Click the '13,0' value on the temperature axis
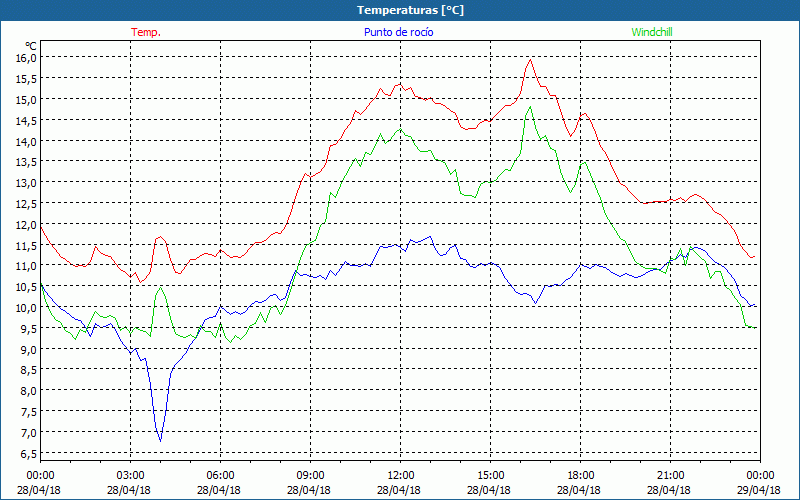 point(26,183)
